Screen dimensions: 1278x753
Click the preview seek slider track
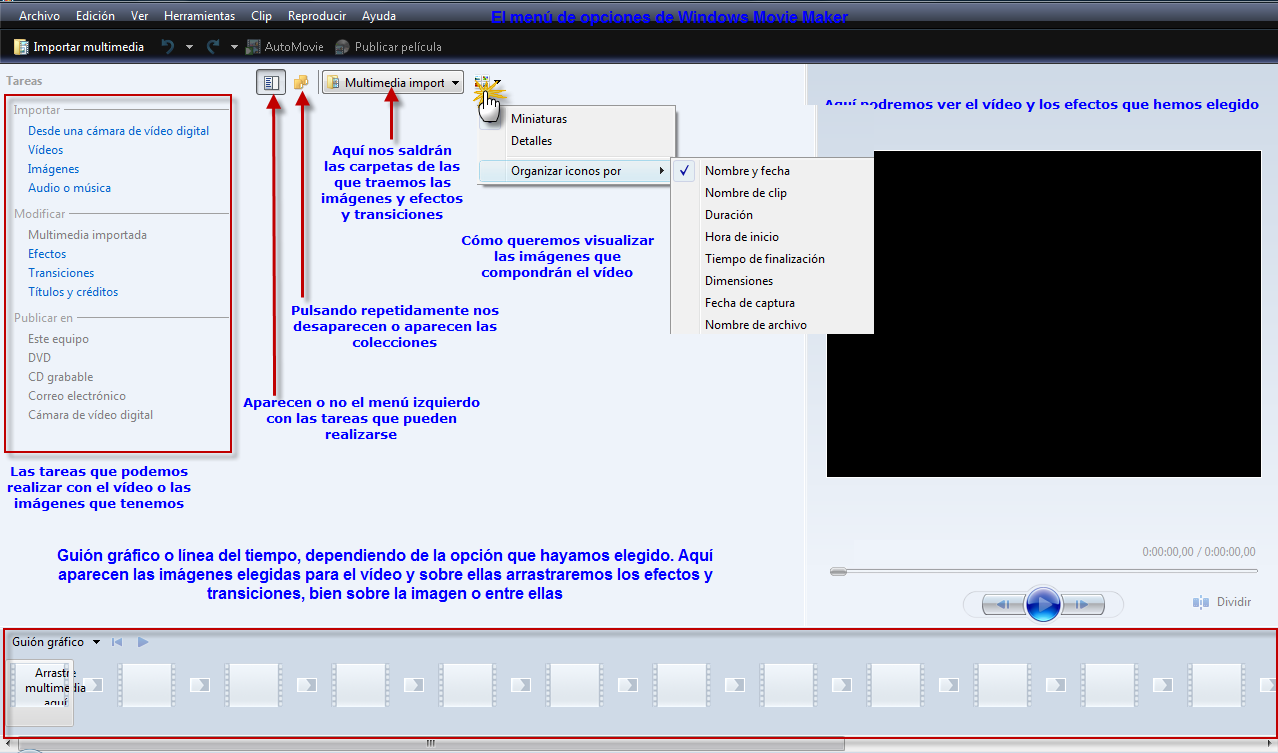pyautogui.click(x=1044, y=571)
